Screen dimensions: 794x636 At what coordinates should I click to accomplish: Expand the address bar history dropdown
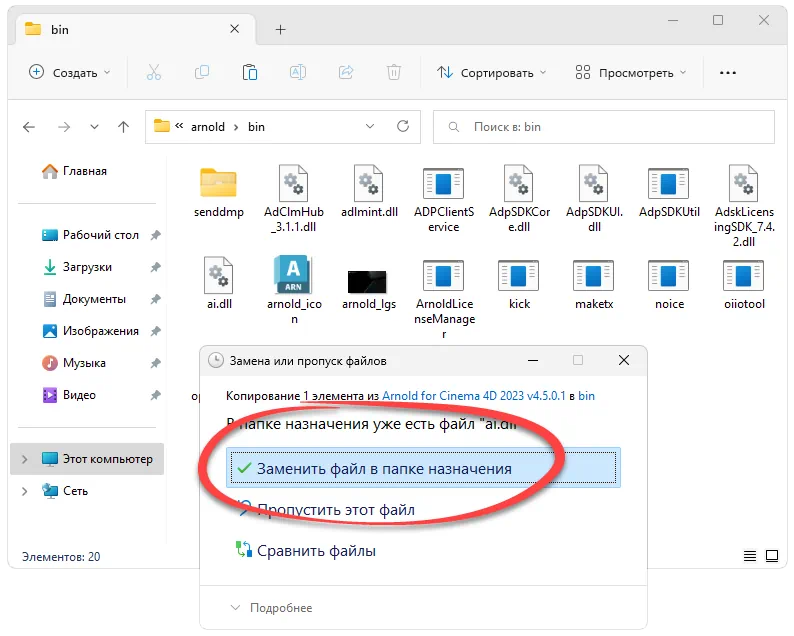pyautogui.click(x=370, y=127)
